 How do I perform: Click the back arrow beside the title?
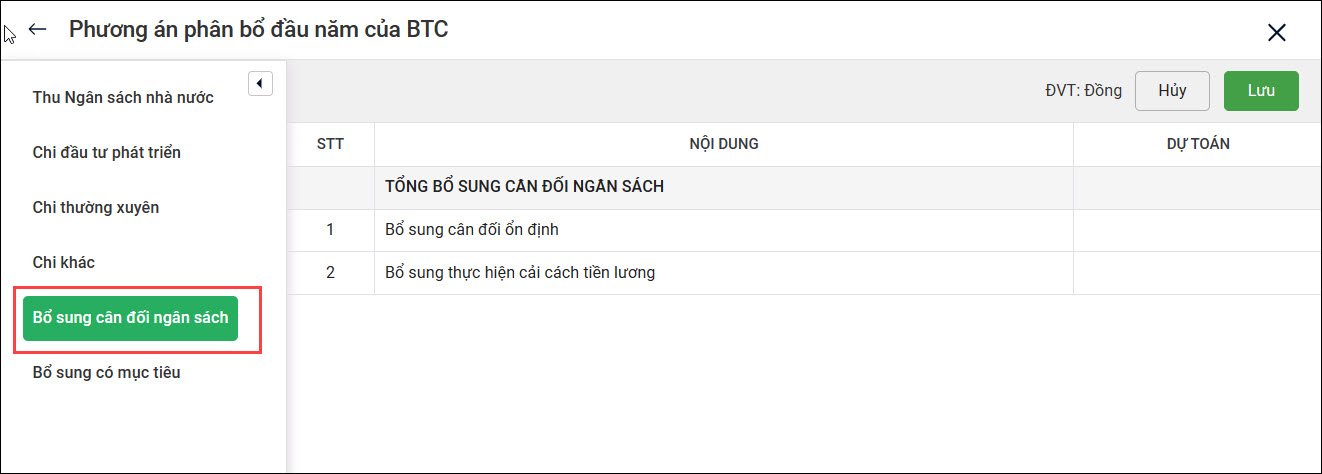[38, 30]
